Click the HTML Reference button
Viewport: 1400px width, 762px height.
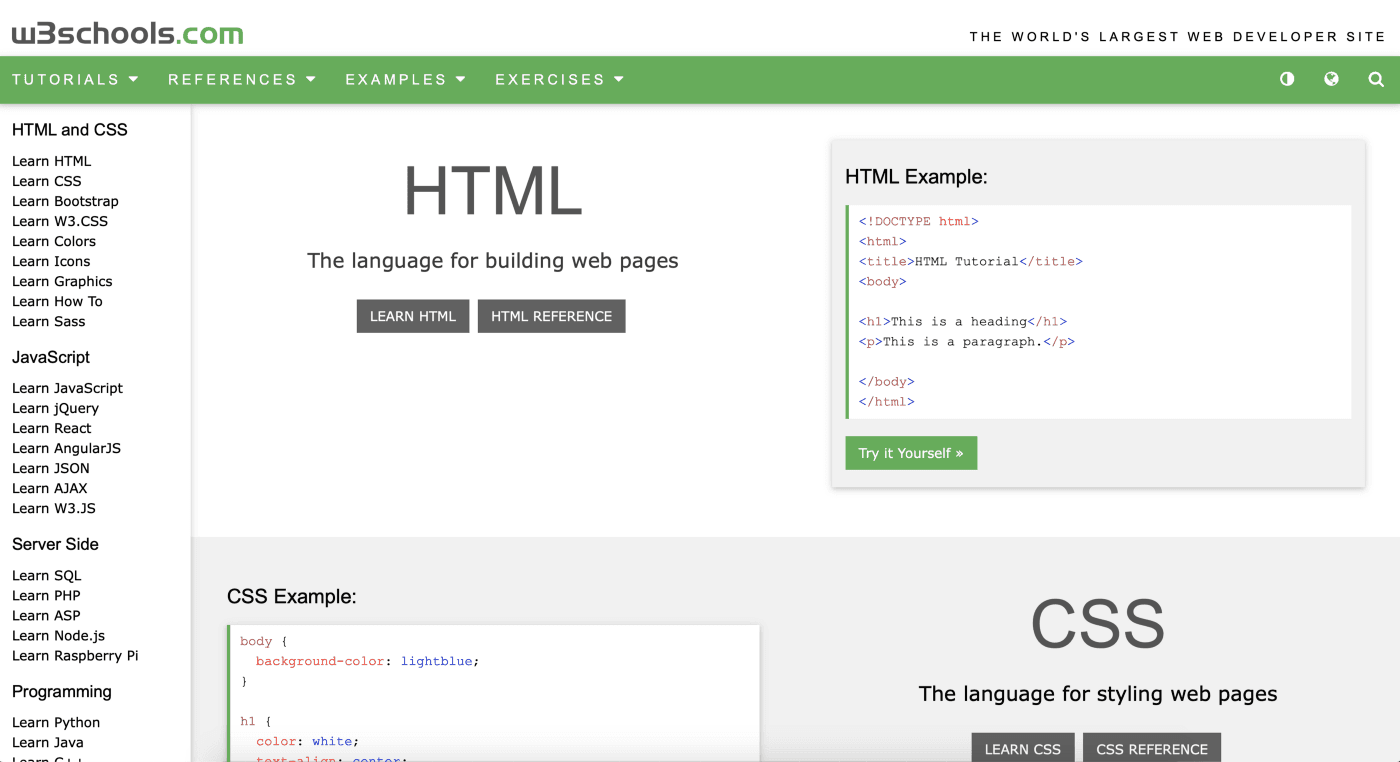tap(551, 316)
